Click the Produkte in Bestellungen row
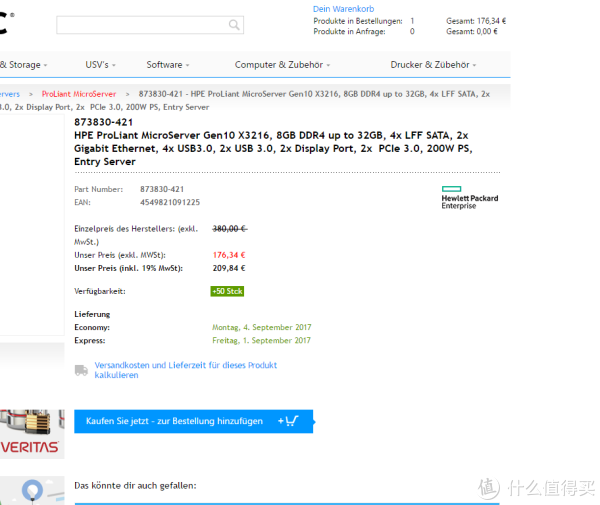 [364, 21]
